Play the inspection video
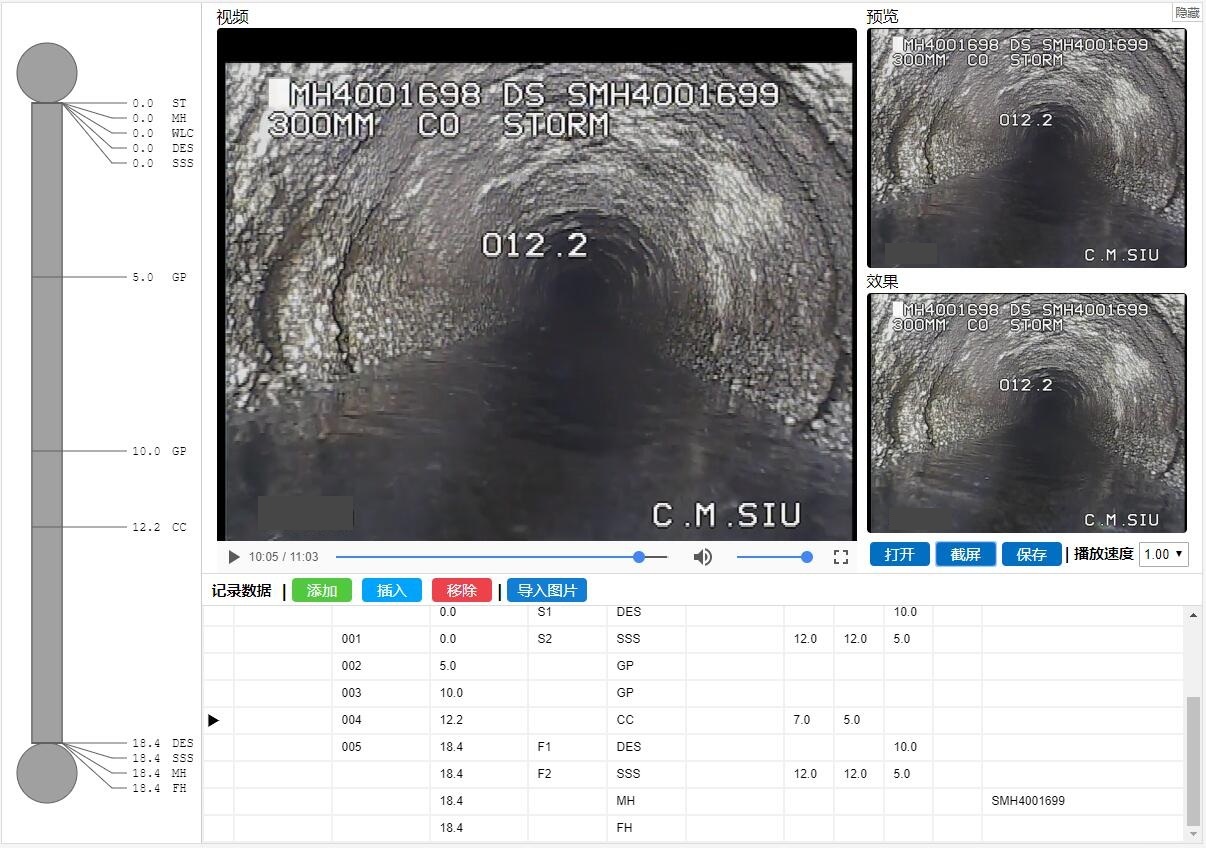 pos(234,557)
